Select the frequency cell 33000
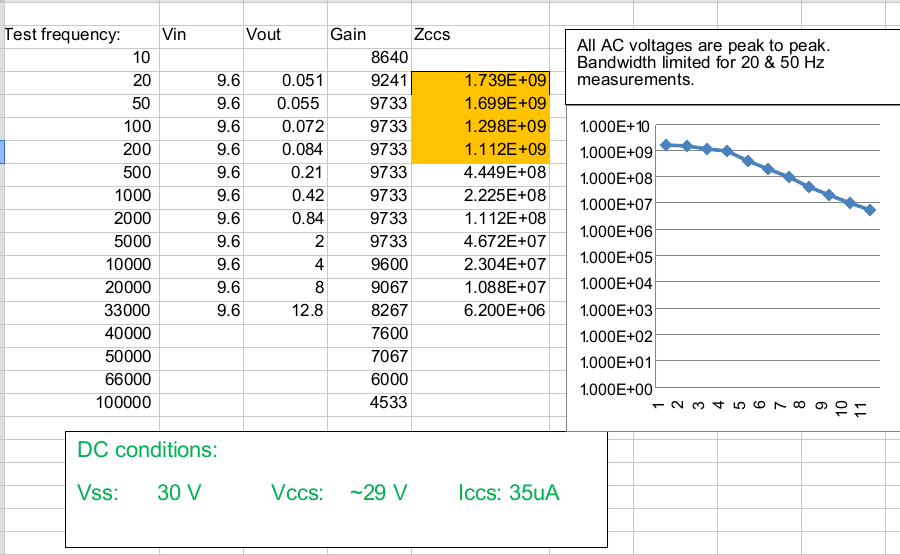Screen dimensions: 900x555 pyautogui.click(x=82, y=311)
